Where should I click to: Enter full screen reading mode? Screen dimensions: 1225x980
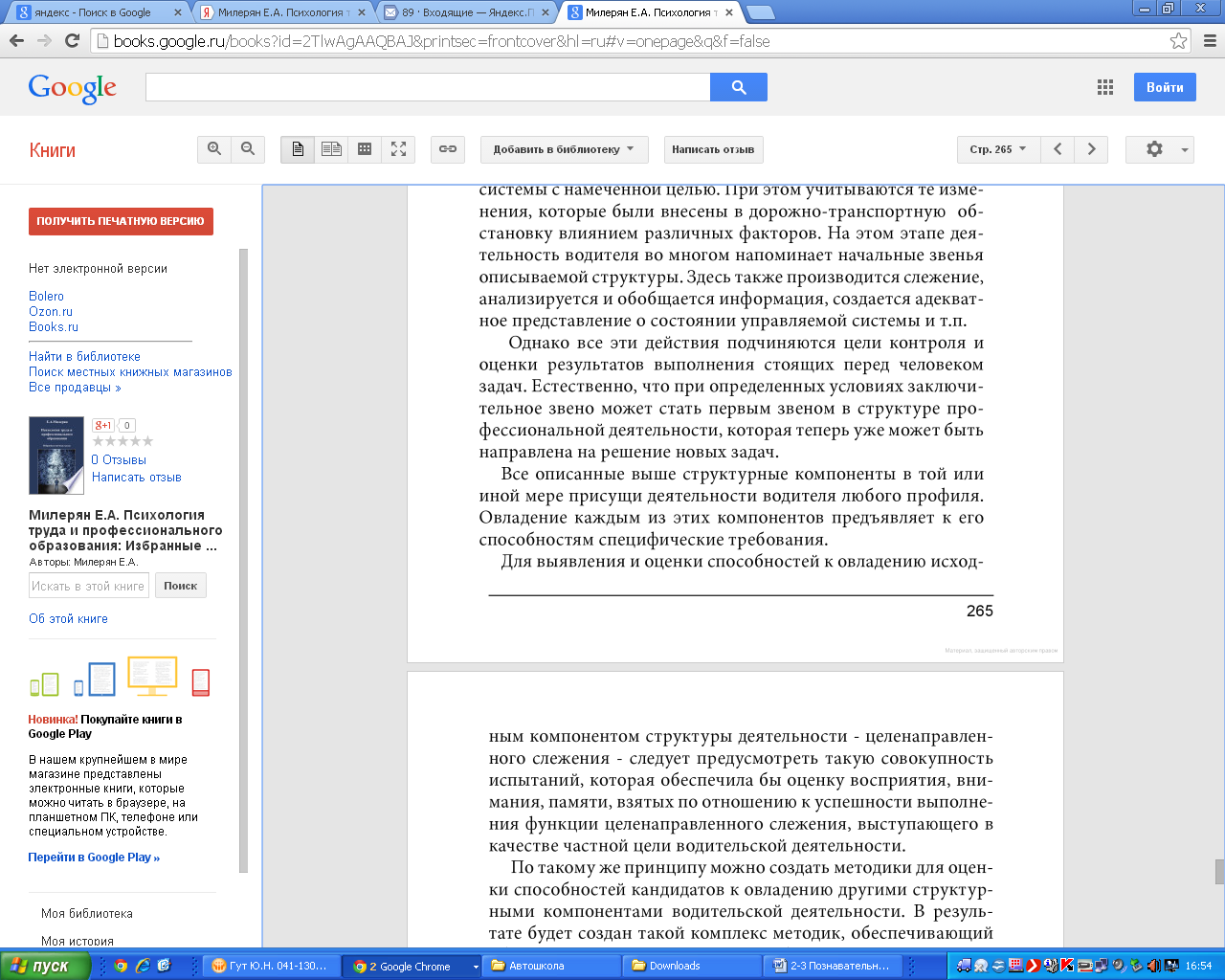coord(398,149)
